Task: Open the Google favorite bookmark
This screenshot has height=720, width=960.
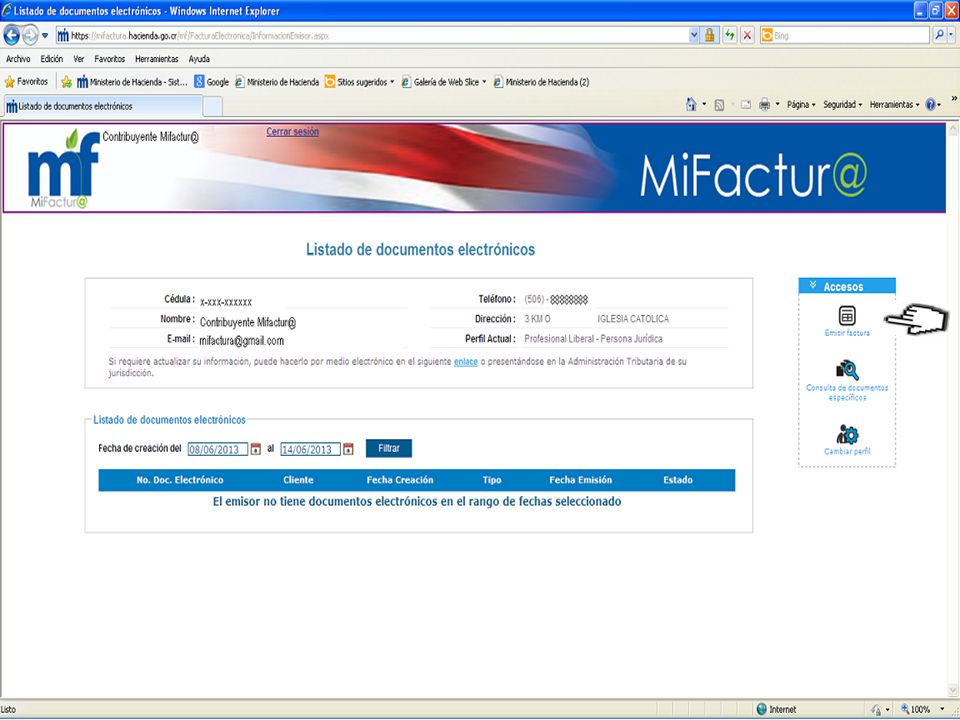Action: coord(211,81)
